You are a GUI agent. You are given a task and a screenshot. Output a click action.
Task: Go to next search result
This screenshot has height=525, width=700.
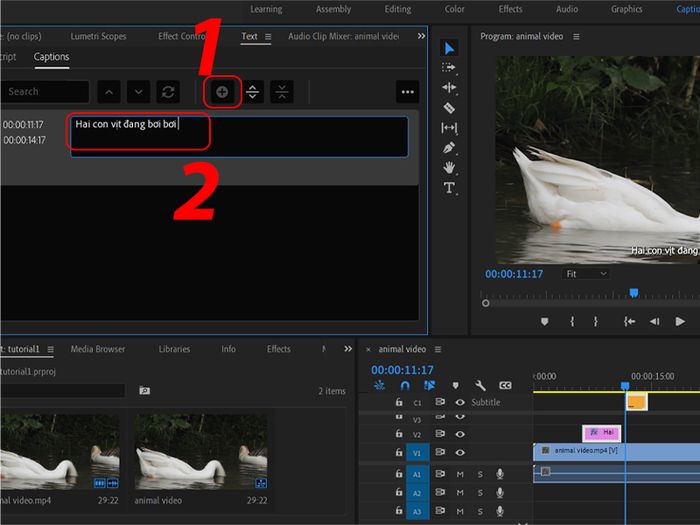click(138, 92)
